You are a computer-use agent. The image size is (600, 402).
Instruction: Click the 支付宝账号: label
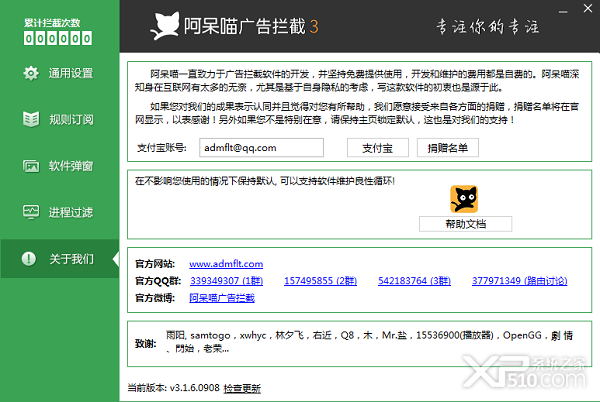[x=162, y=148]
